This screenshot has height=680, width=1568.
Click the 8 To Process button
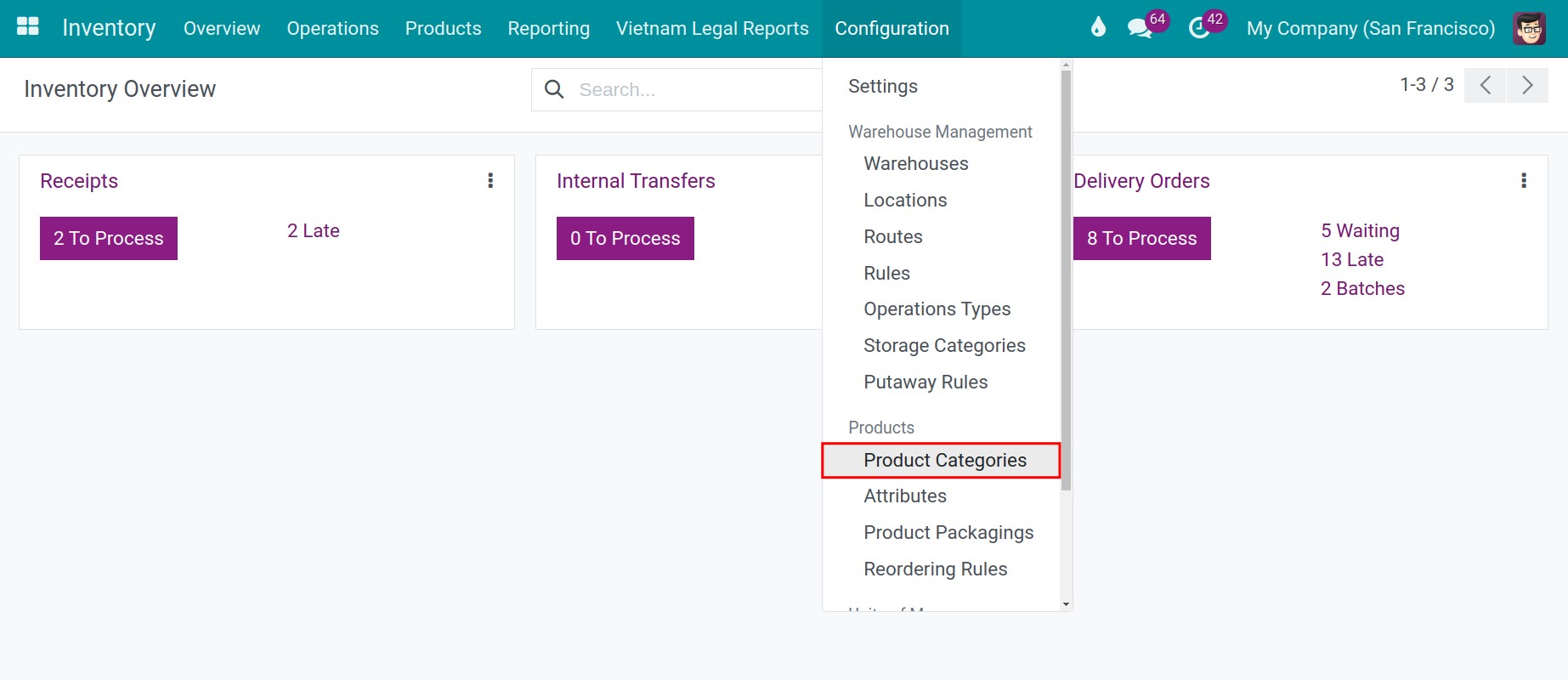pyautogui.click(x=1142, y=238)
